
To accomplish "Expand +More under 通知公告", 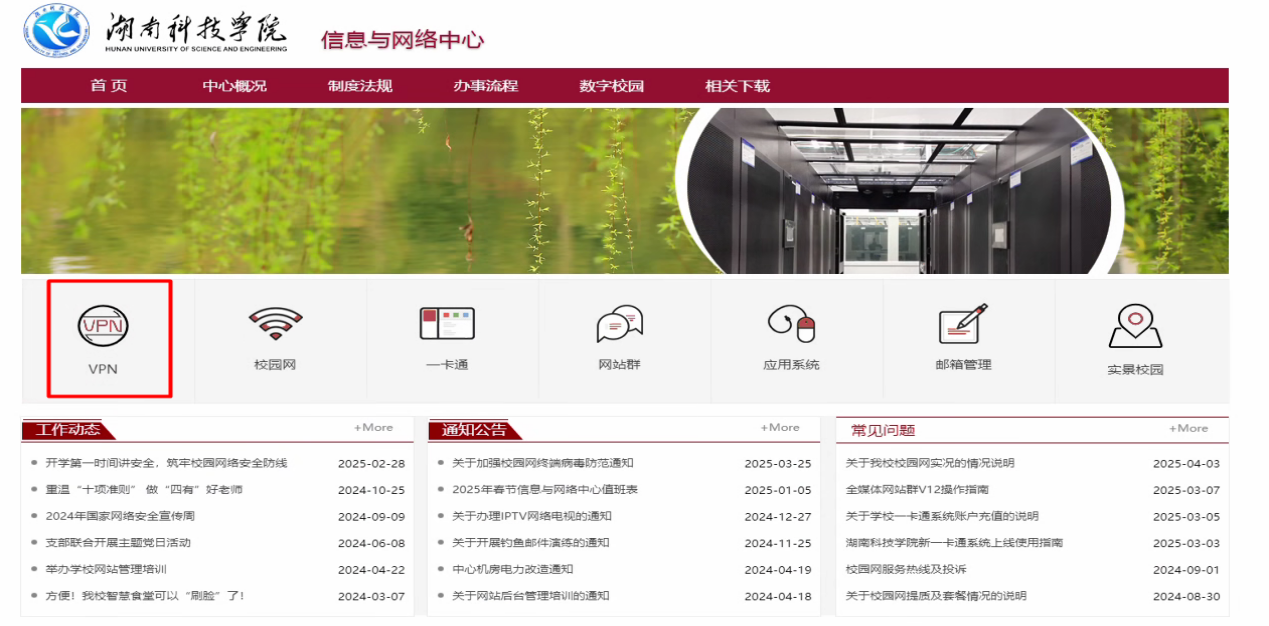I will pos(780,428).
